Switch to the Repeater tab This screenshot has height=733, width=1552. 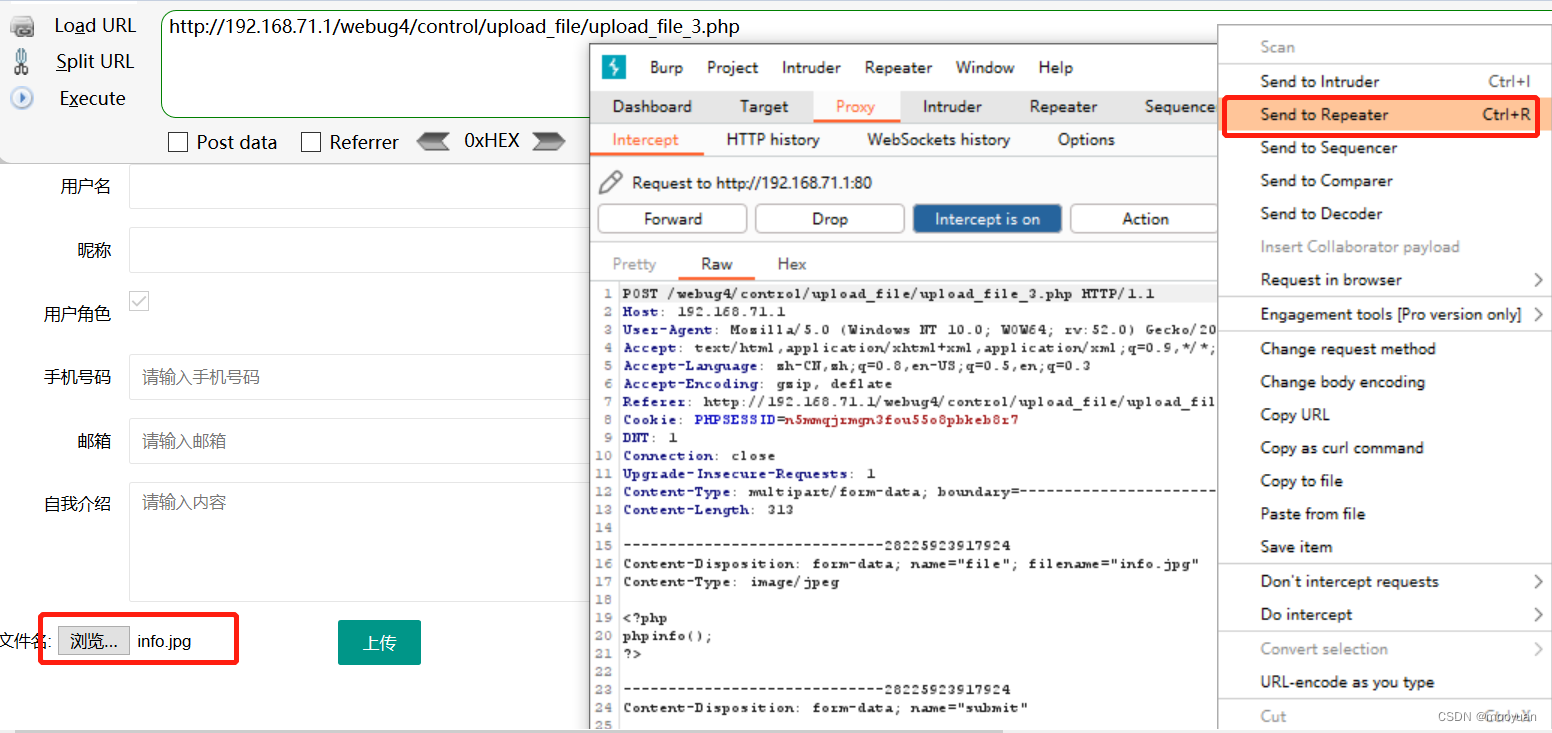(x=1063, y=106)
